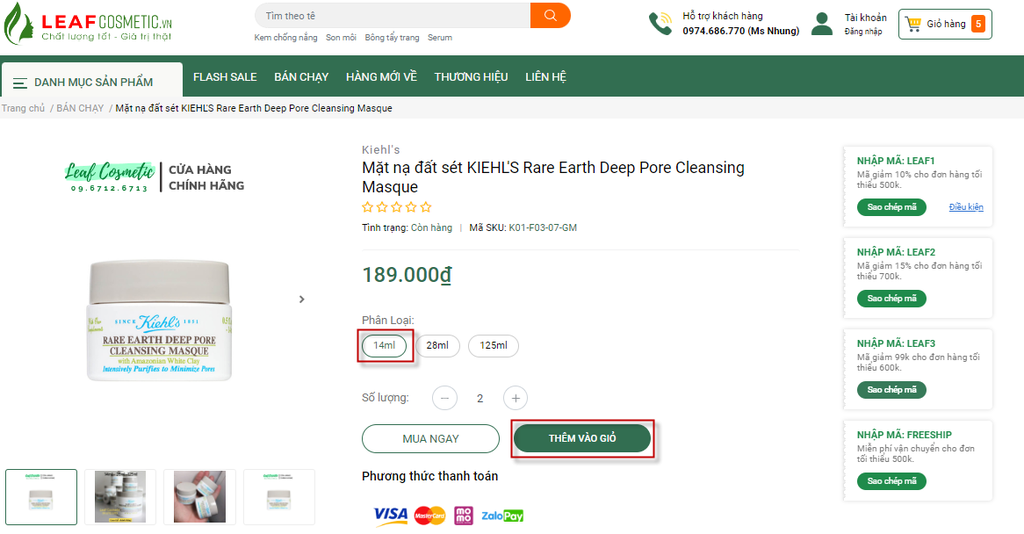1024x534 pixels.
Task: Click the account user icon
Action: [822, 24]
